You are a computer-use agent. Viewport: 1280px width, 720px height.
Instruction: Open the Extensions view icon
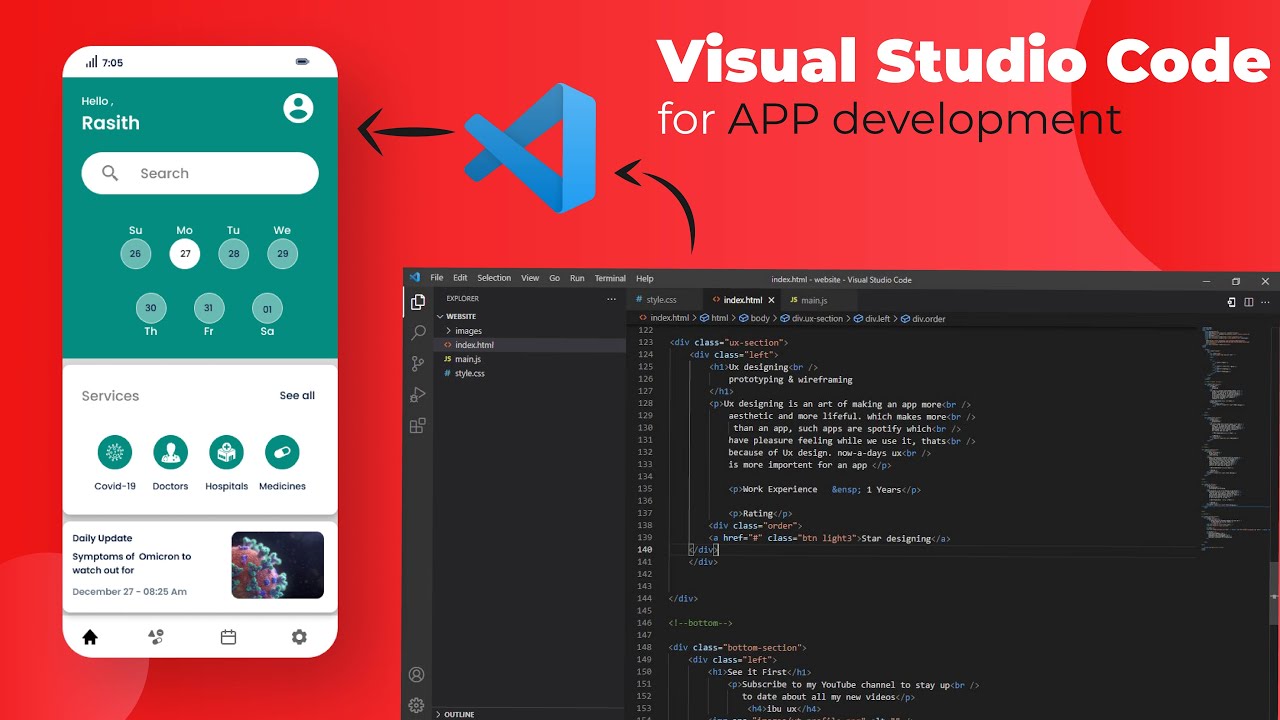pos(418,426)
